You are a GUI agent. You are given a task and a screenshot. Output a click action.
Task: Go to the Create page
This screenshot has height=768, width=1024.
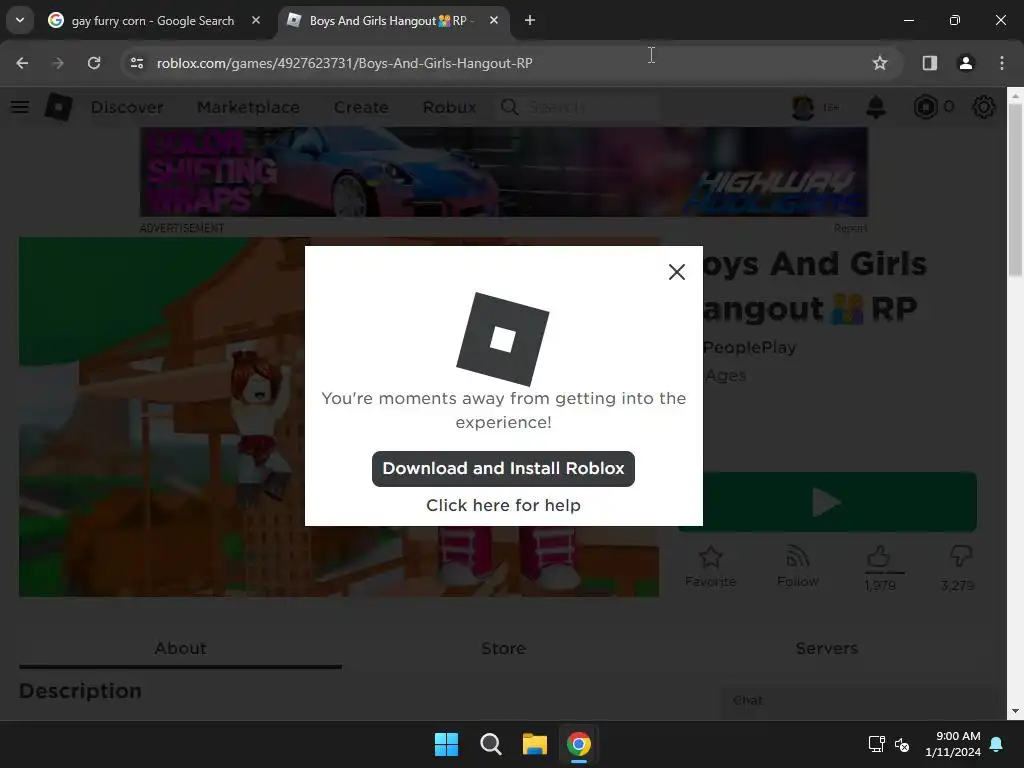pyautogui.click(x=361, y=107)
